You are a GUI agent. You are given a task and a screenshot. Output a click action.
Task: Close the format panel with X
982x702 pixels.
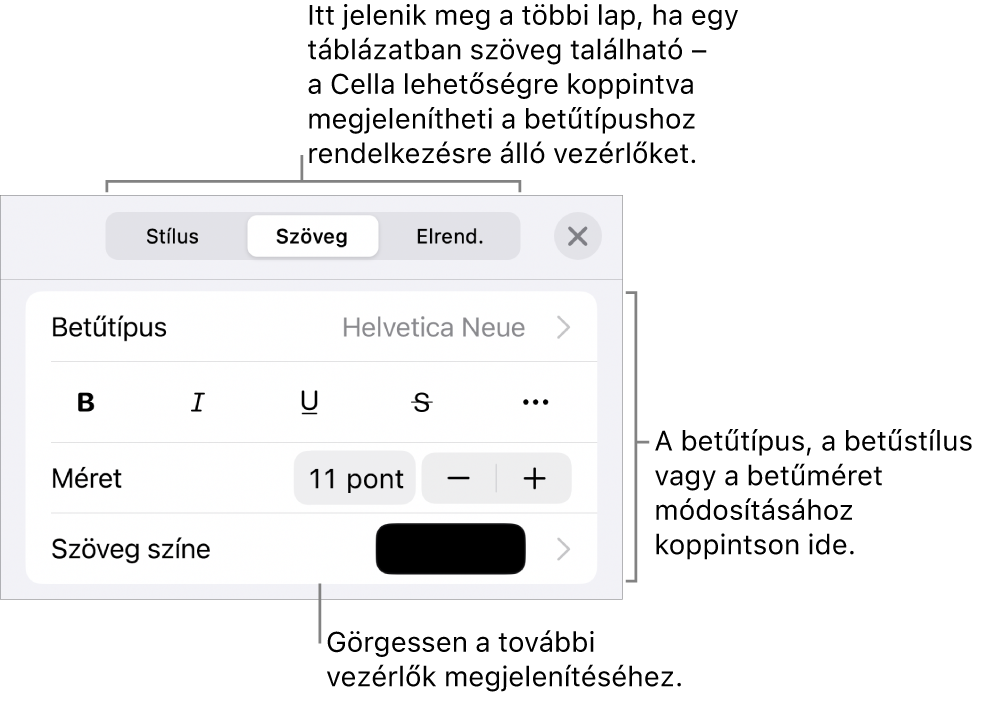(577, 237)
